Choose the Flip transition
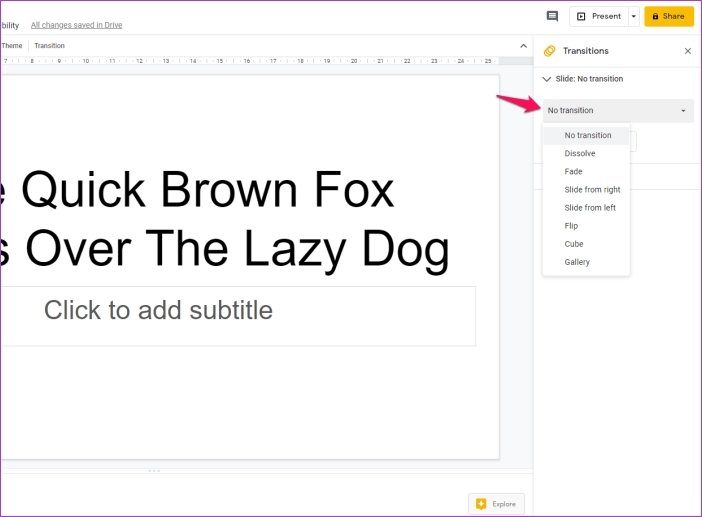Image resolution: width=702 pixels, height=517 pixels. click(x=586, y=226)
